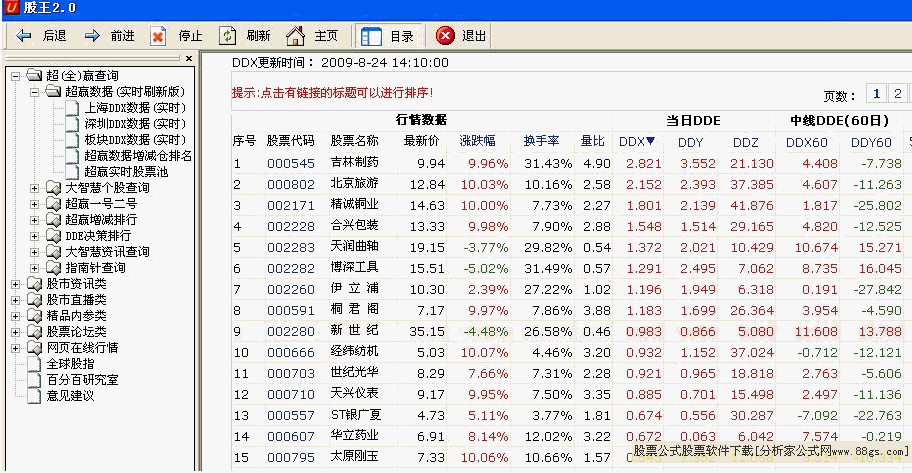Click the 股市资讯类 folder icon
Screen dimensions: 912x473
34,284
